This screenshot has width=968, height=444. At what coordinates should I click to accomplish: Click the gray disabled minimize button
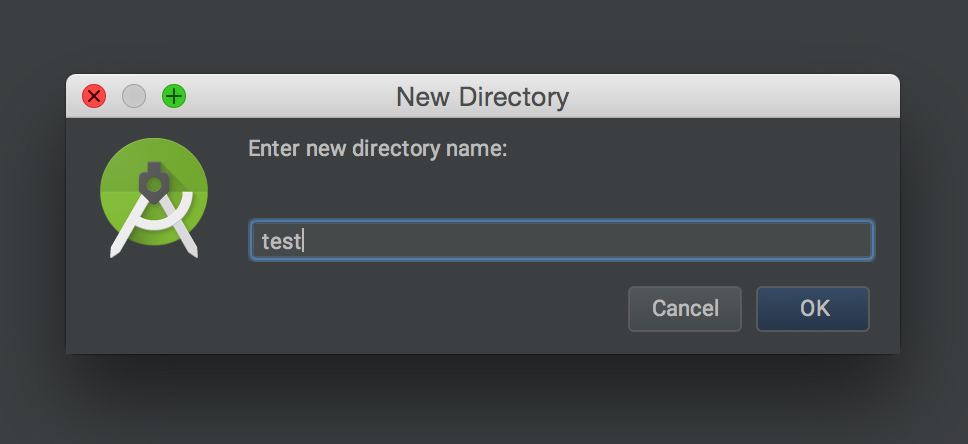pyautogui.click(x=134, y=96)
